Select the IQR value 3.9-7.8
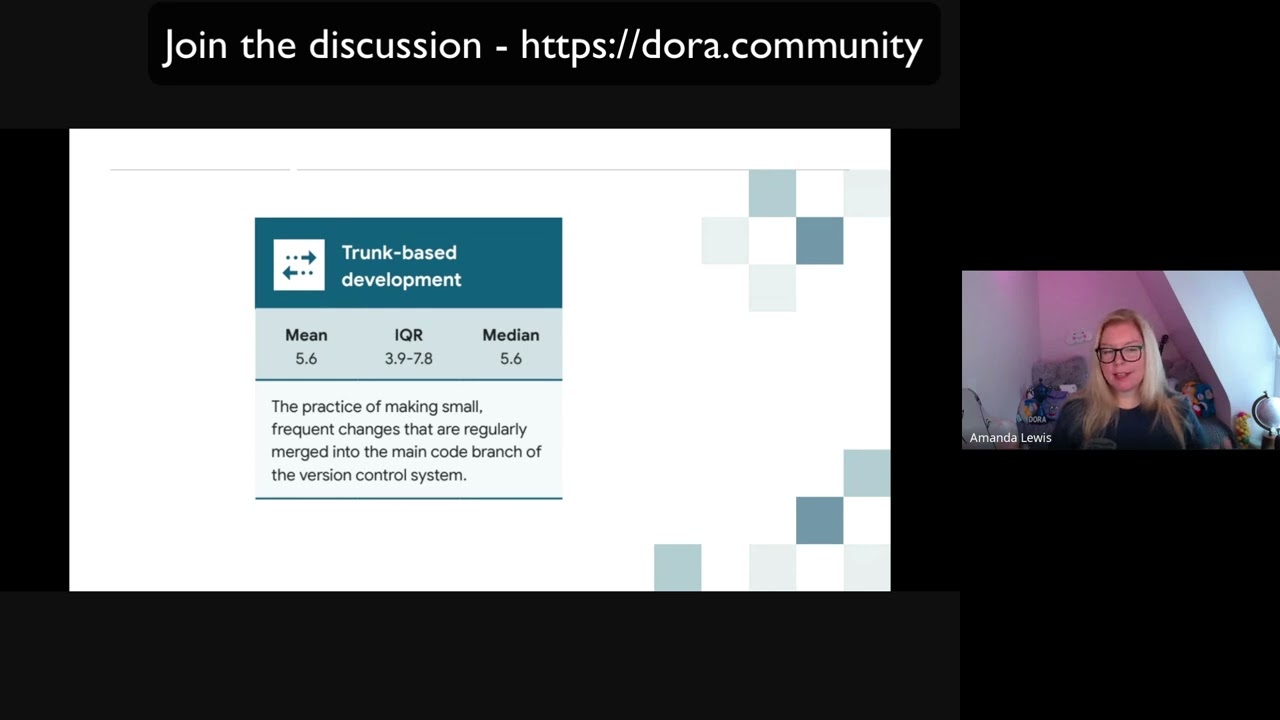Screen dimensions: 1280x720 409,358
